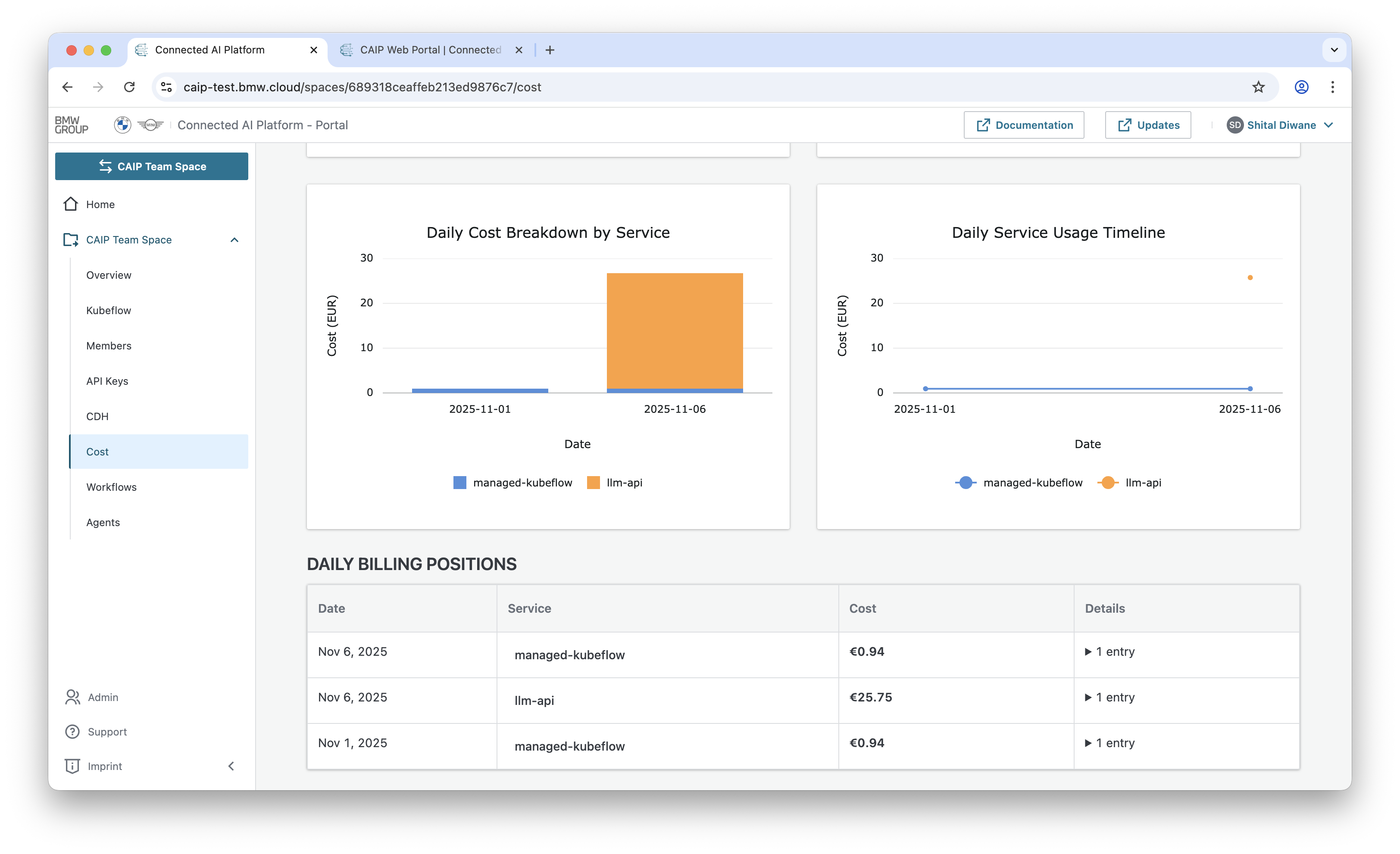Toggle llm-api legend in timeline chart
The width and height of the screenshot is (1400, 854).
[x=1129, y=483]
